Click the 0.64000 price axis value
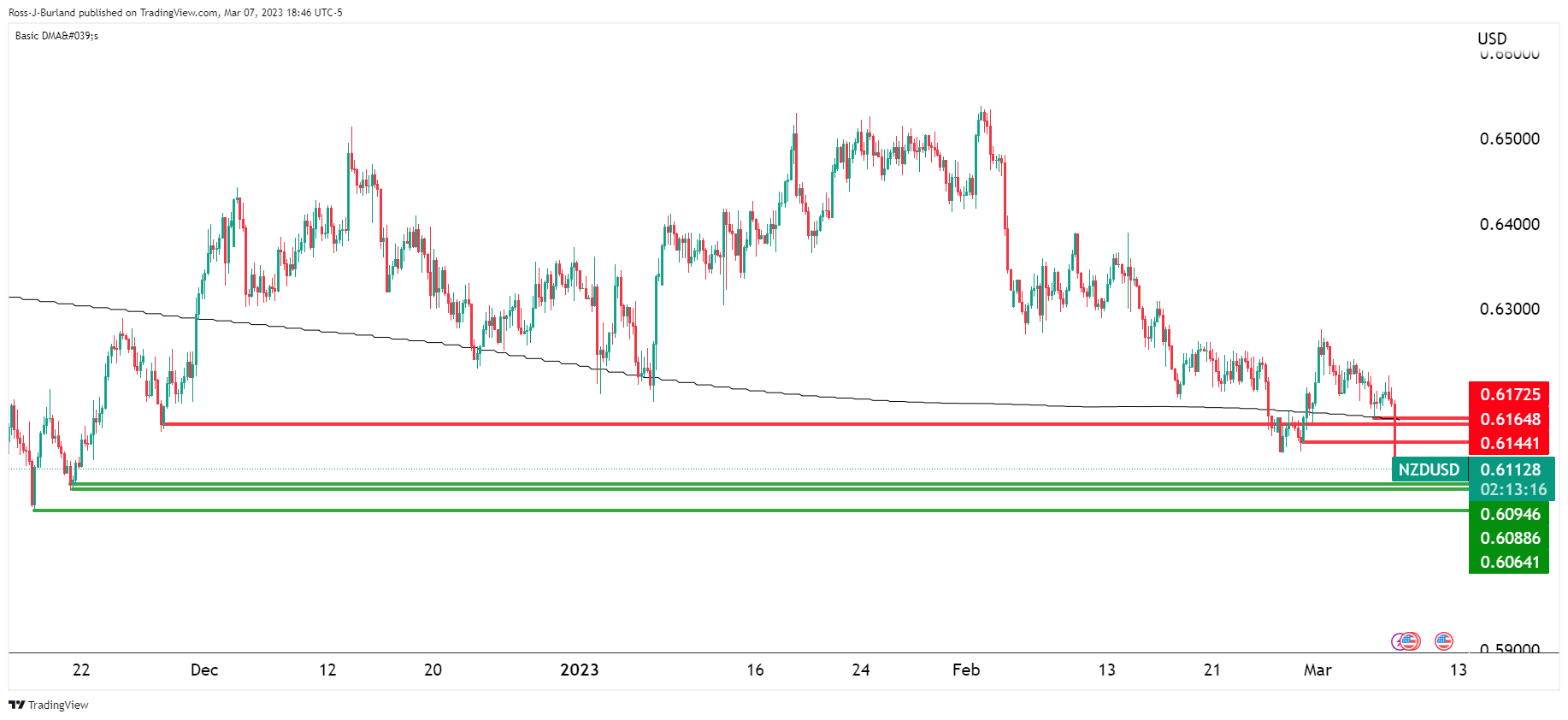This screenshot has width=1568, height=720. [x=1509, y=224]
